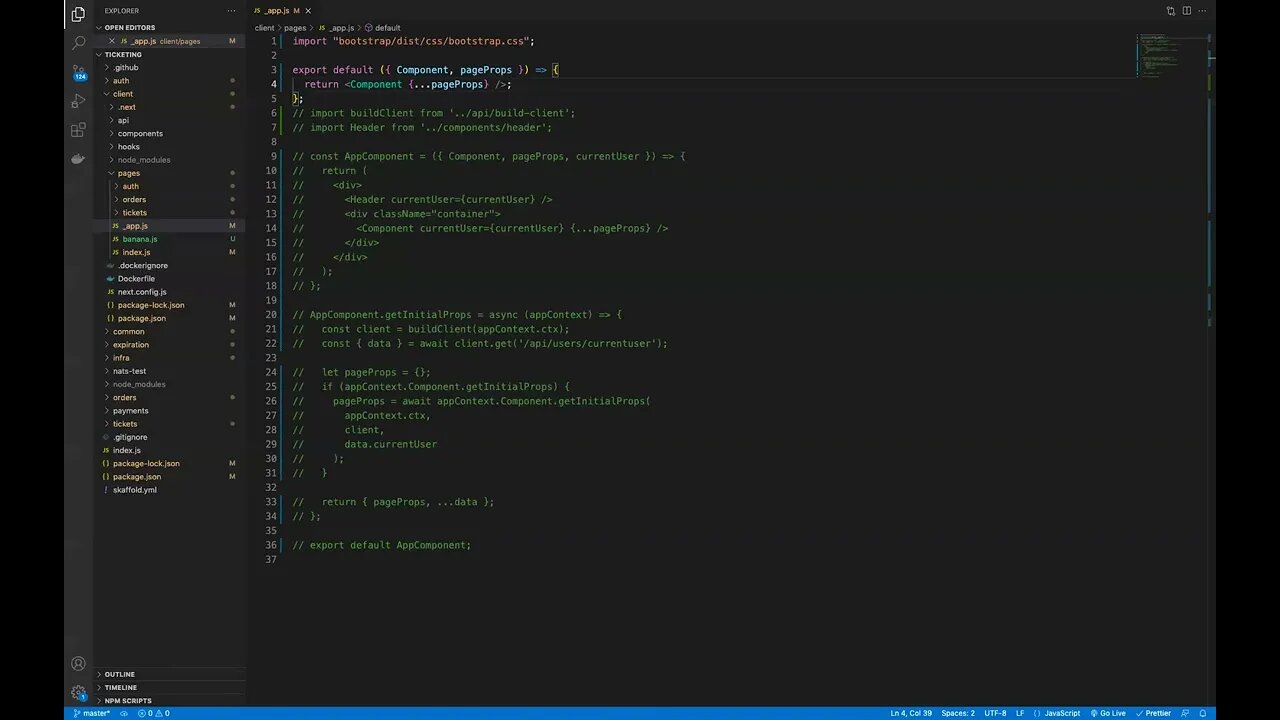1280x720 pixels.
Task: Click _app.js breadcrumb segment
Action: click(336, 28)
